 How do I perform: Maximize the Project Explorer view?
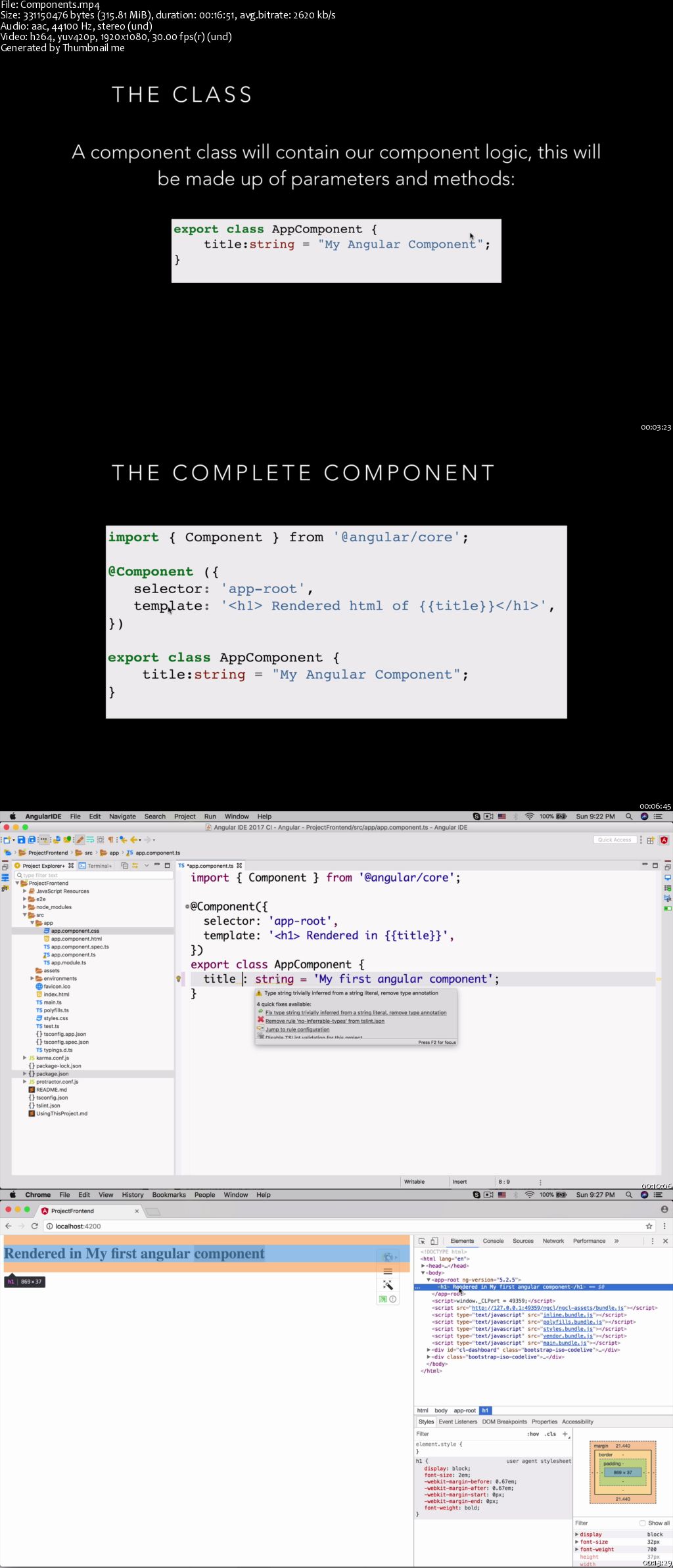(167, 866)
